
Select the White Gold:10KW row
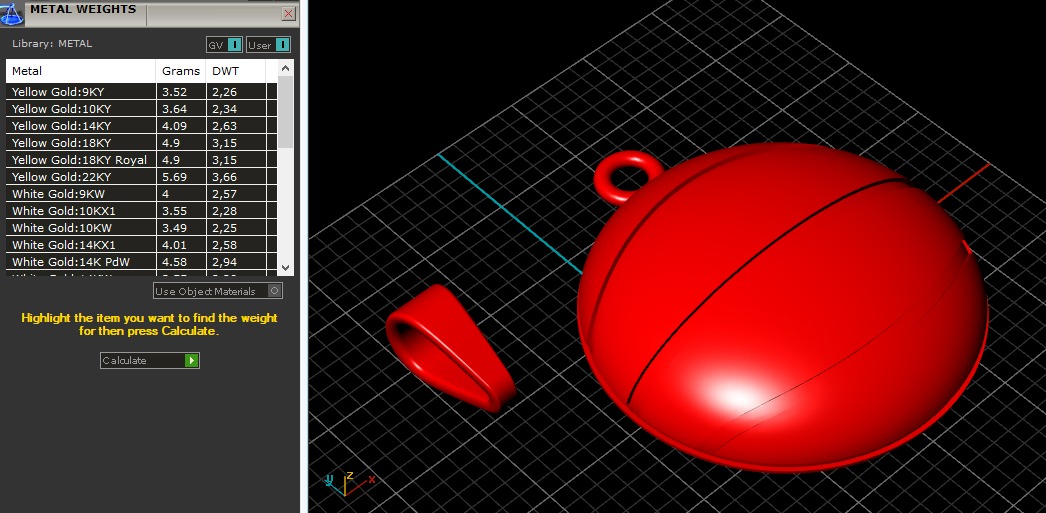point(141,228)
